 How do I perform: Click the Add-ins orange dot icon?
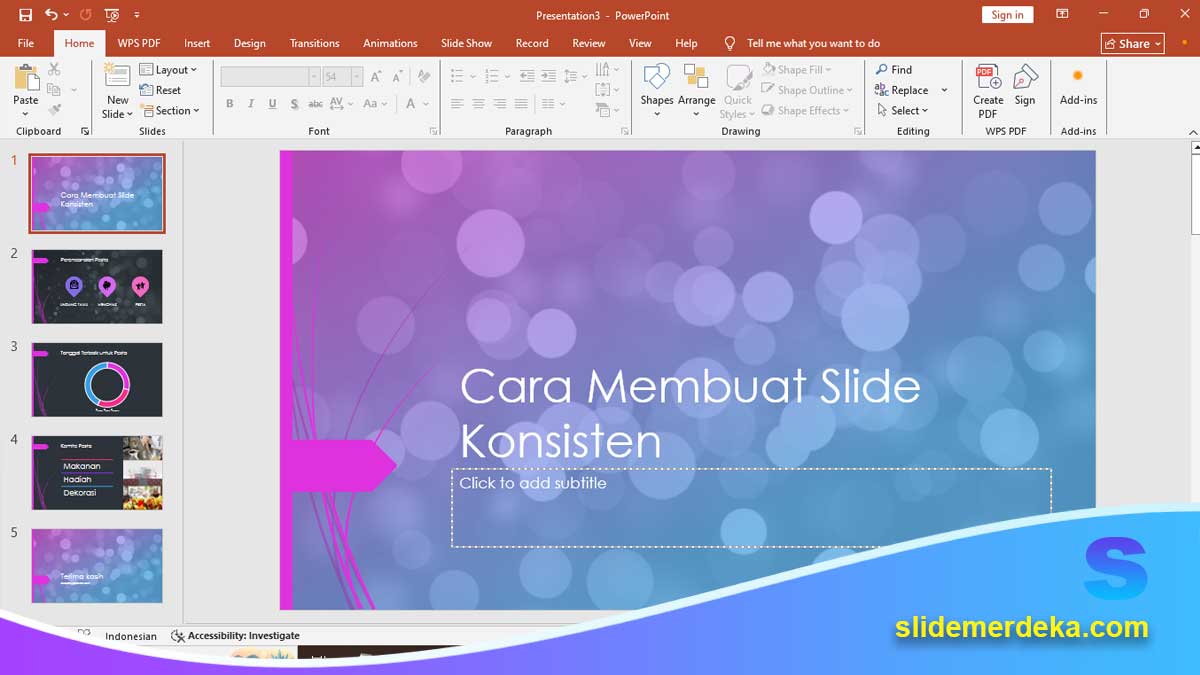tap(1078, 76)
